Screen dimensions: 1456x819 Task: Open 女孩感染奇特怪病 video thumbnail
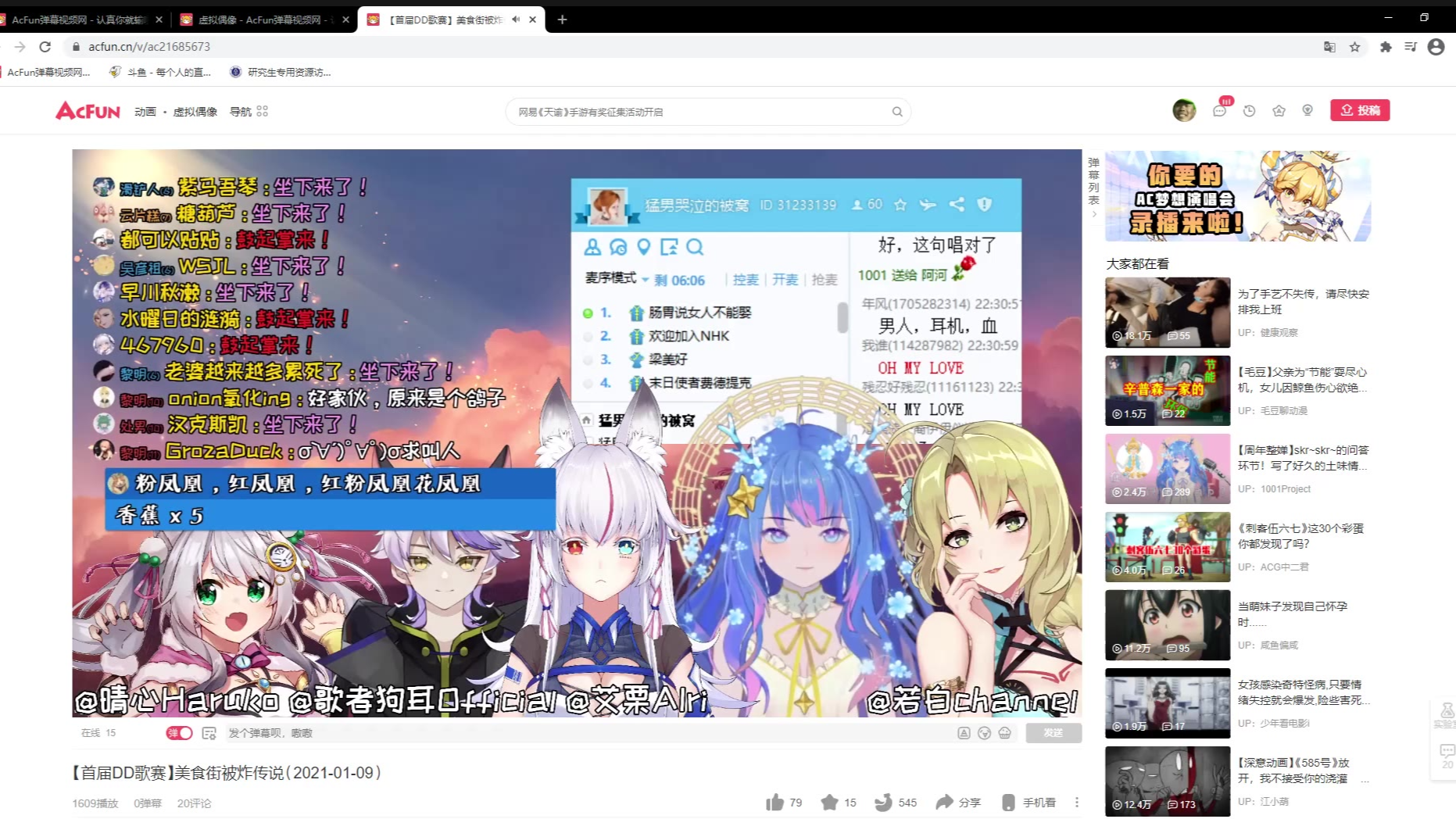pyautogui.click(x=1168, y=703)
